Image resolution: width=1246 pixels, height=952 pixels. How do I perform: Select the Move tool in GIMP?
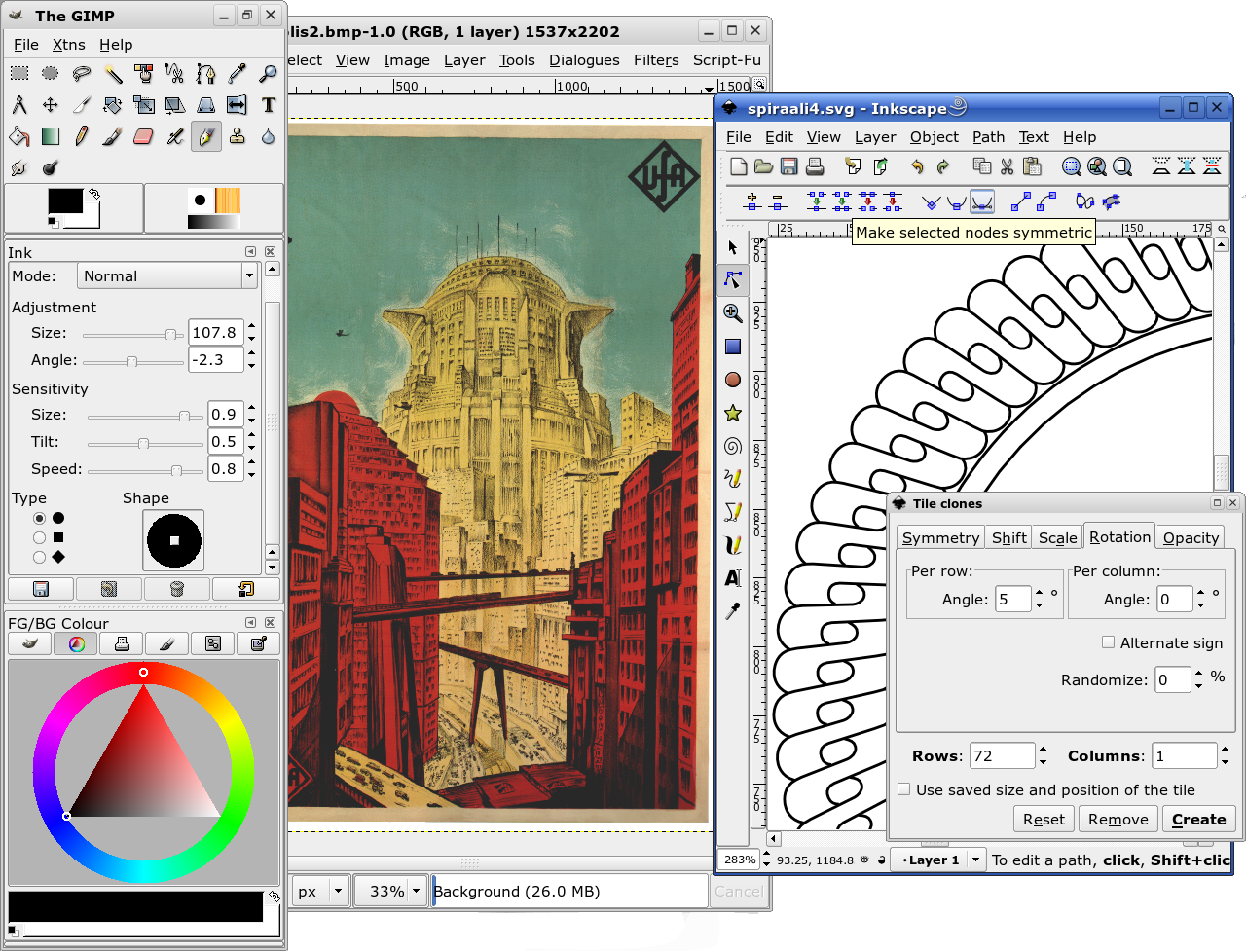coord(51,104)
